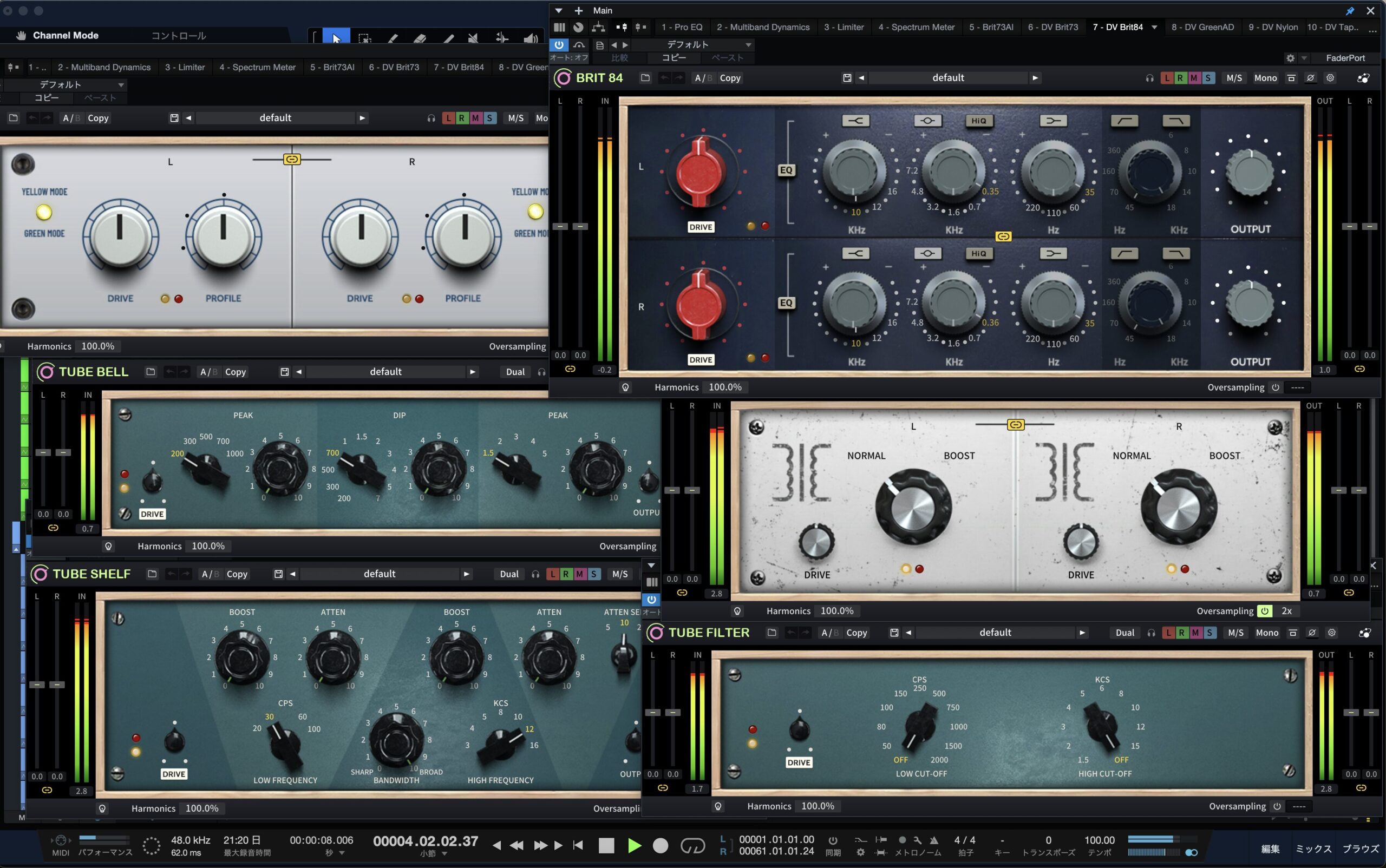Open Brit 84 settings gear
The width and height of the screenshot is (1386, 868).
point(1330,77)
